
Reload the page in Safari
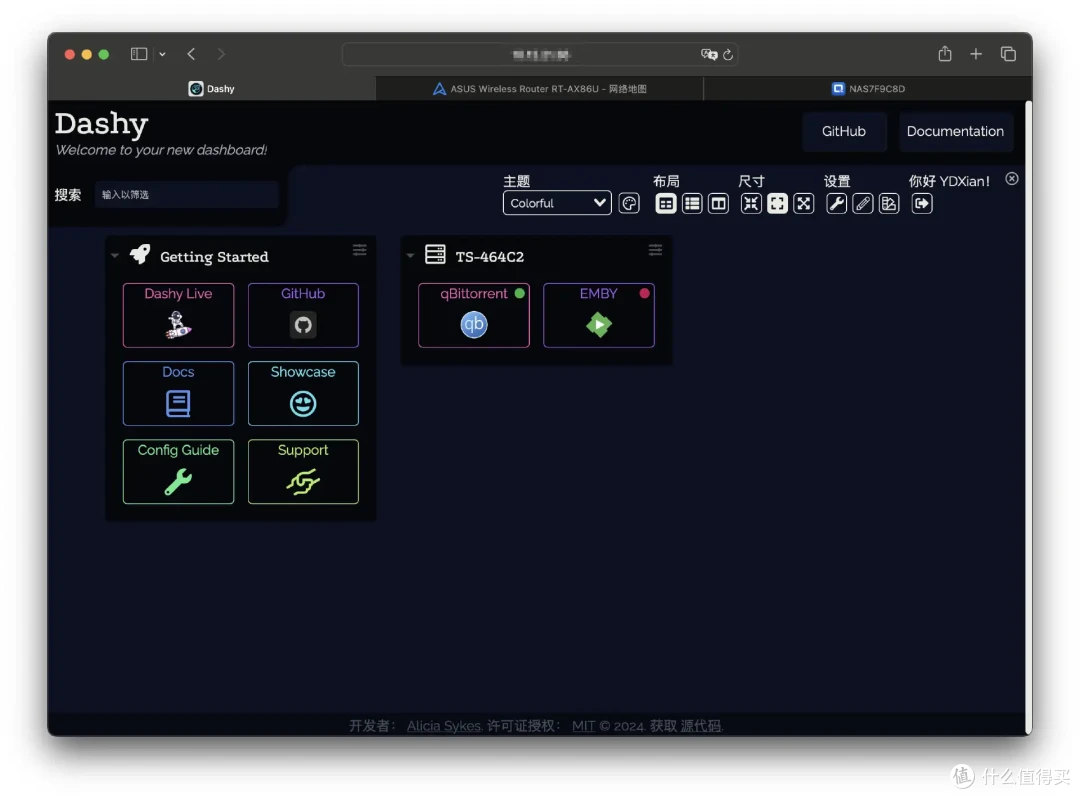[728, 54]
